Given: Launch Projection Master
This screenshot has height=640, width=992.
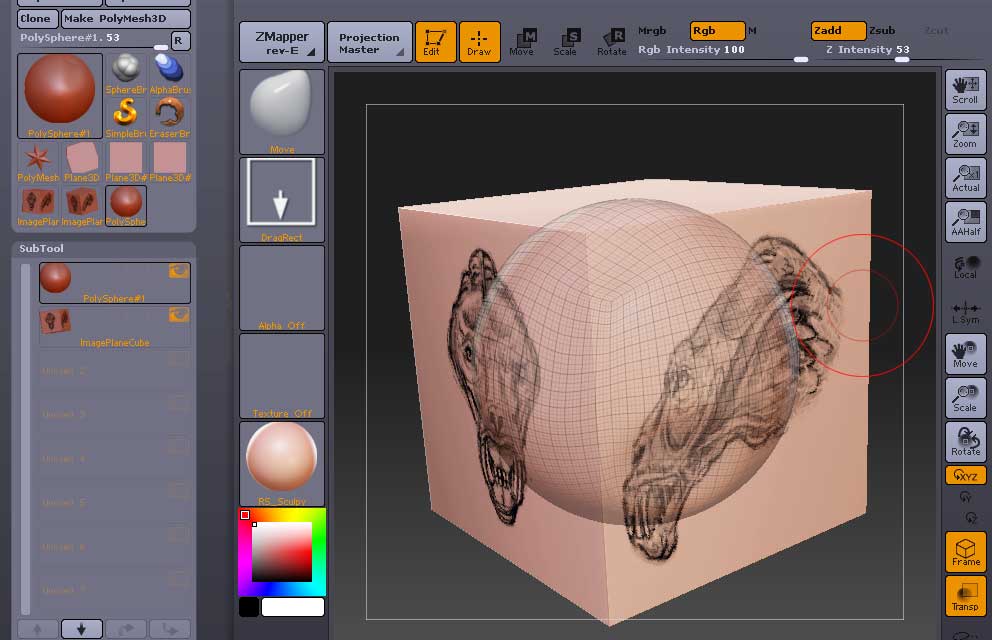Looking at the screenshot, I should click(370, 42).
